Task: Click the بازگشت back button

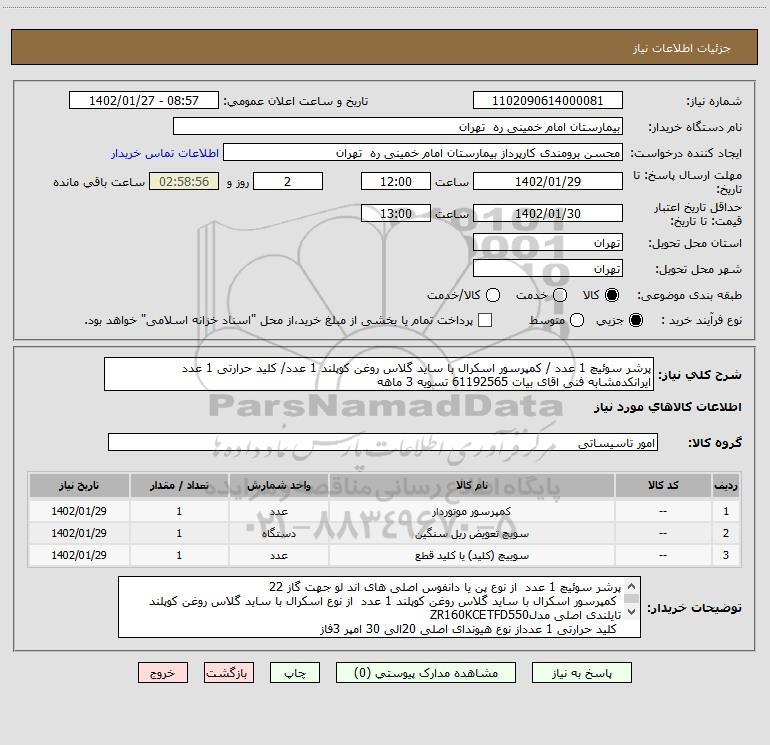Action: (x=229, y=673)
